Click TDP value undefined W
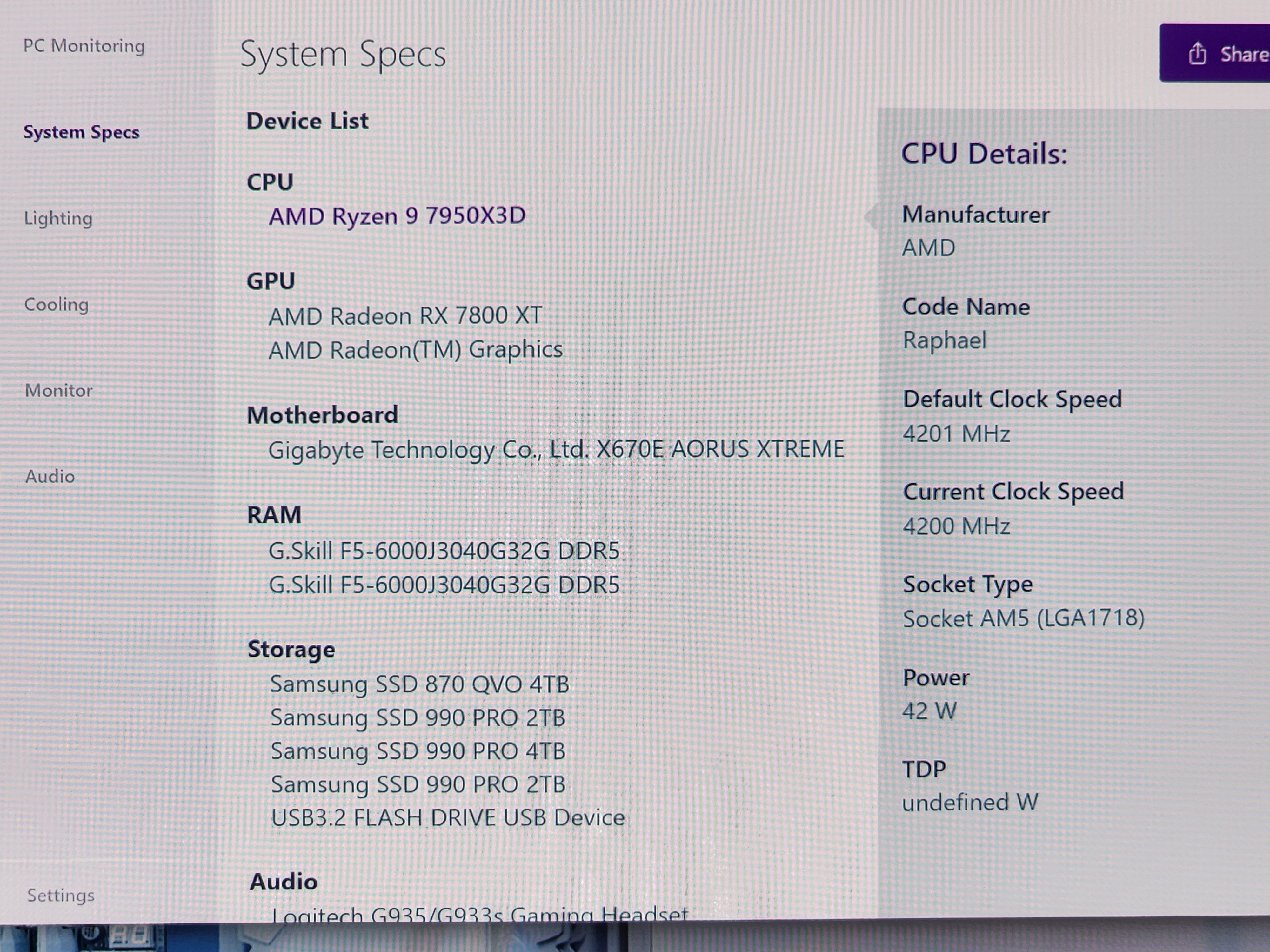The image size is (1270, 952). pos(970,802)
